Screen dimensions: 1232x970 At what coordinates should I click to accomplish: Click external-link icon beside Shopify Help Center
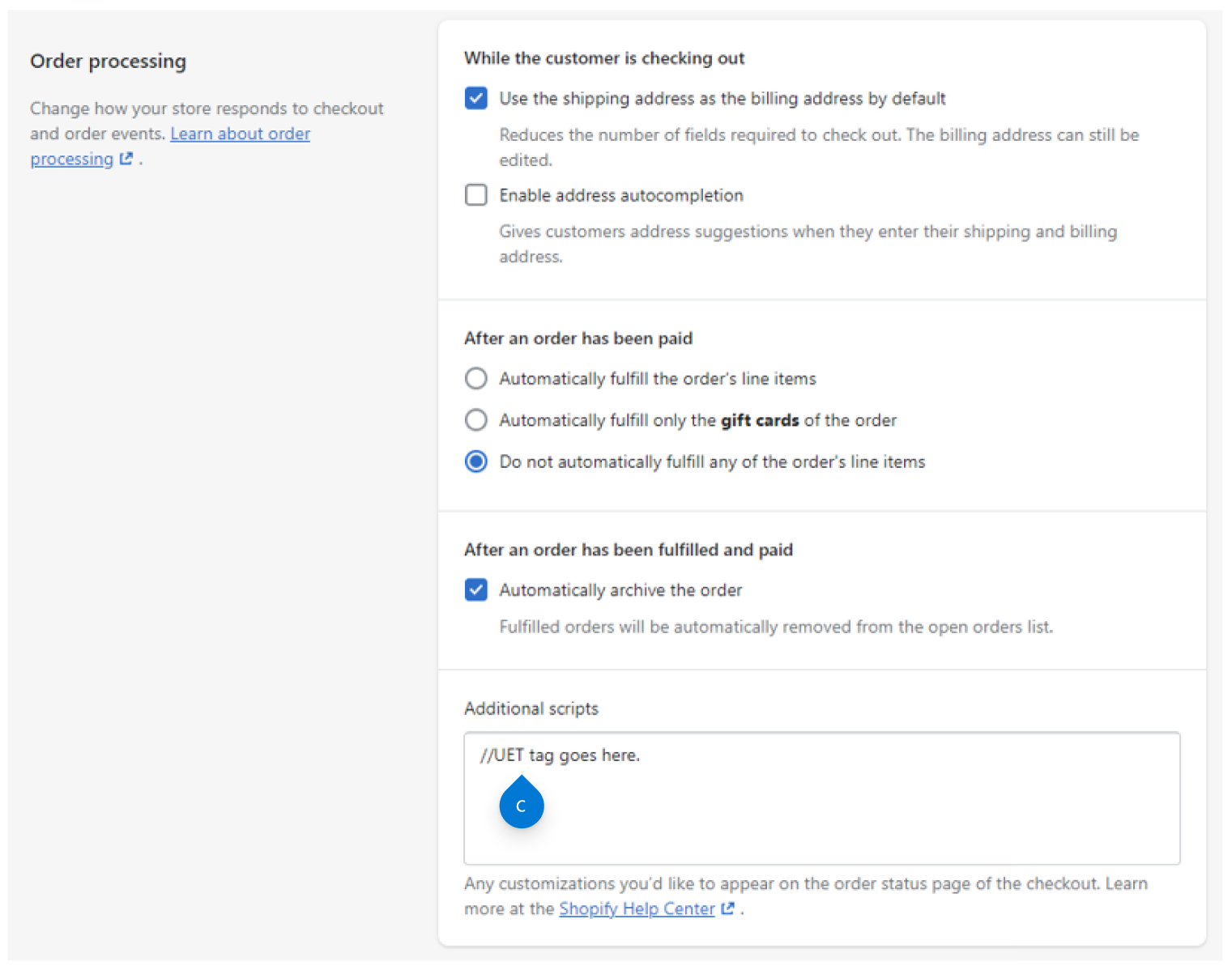pyautogui.click(x=727, y=908)
